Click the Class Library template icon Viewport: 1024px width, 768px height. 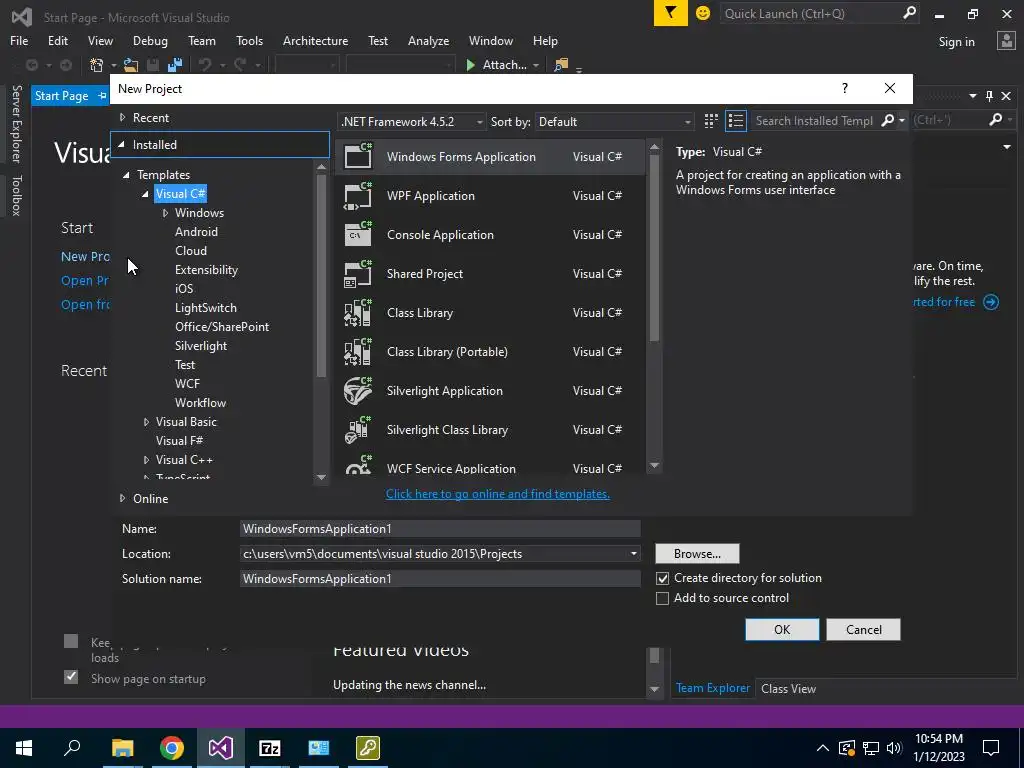358,313
